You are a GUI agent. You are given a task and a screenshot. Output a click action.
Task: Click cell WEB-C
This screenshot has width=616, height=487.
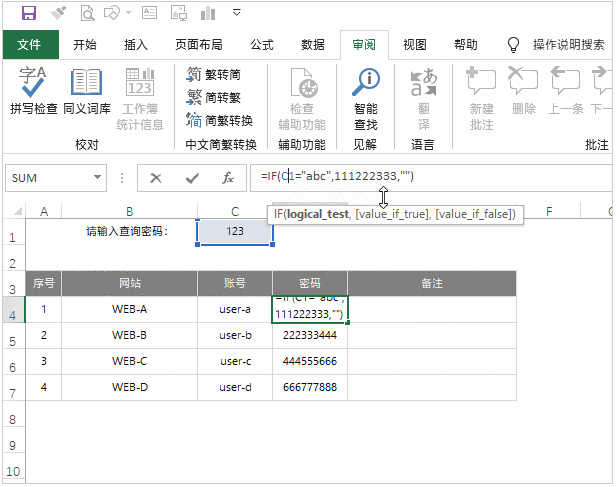[x=130, y=361]
